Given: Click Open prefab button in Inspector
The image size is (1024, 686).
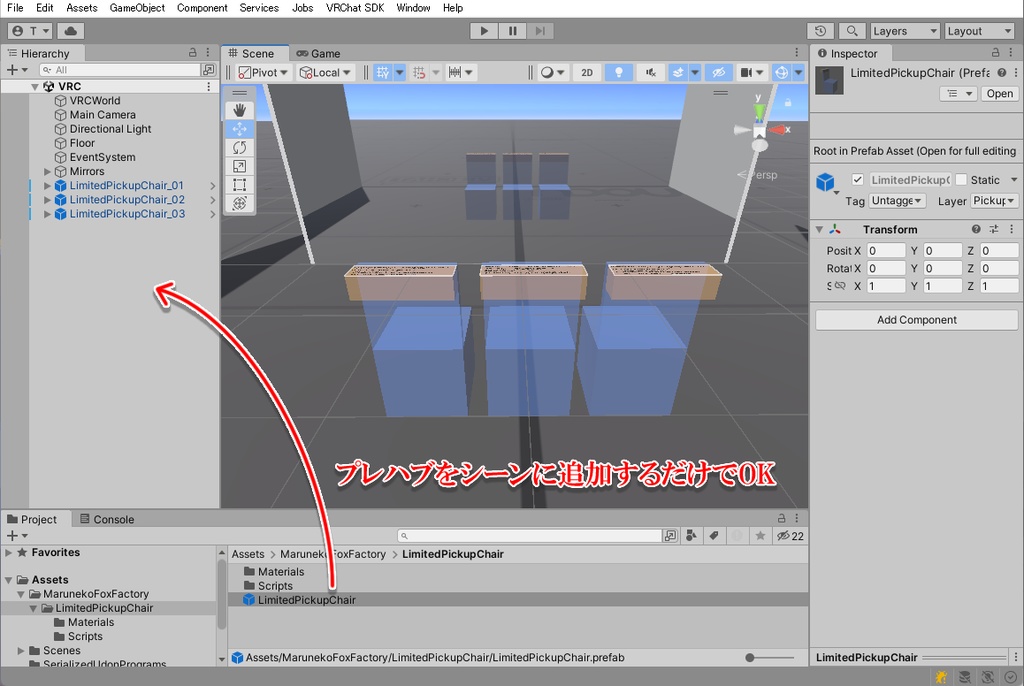Looking at the screenshot, I should point(999,93).
